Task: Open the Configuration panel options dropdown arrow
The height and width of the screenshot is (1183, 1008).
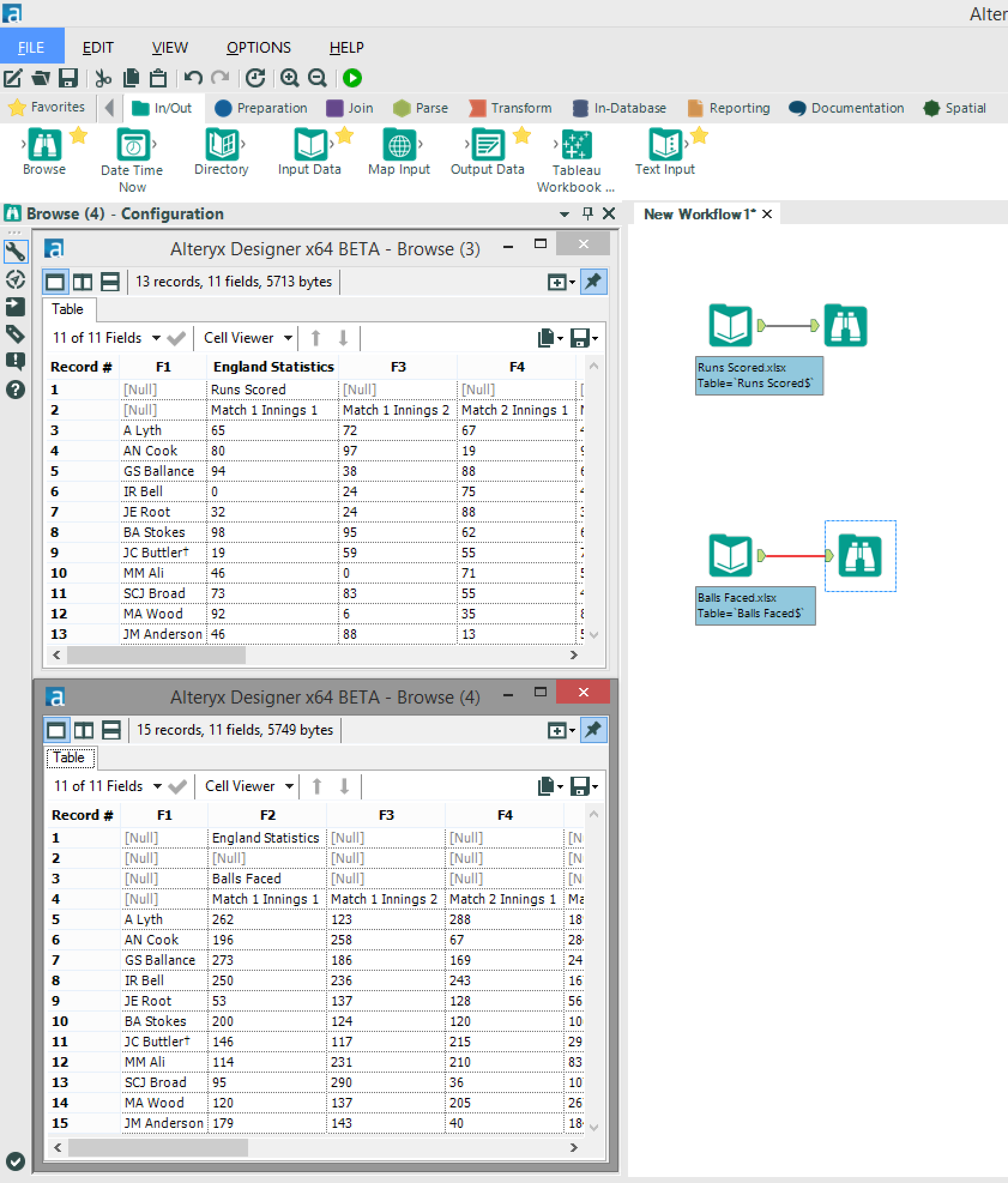Action: coord(564,214)
